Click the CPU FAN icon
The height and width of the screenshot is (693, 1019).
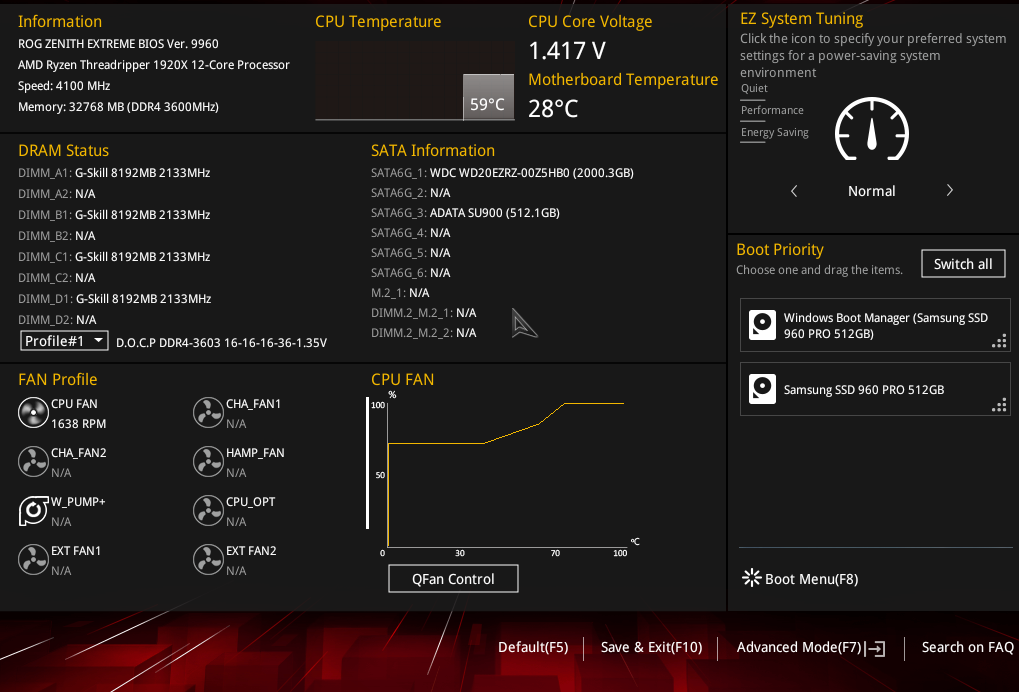pos(33,413)
